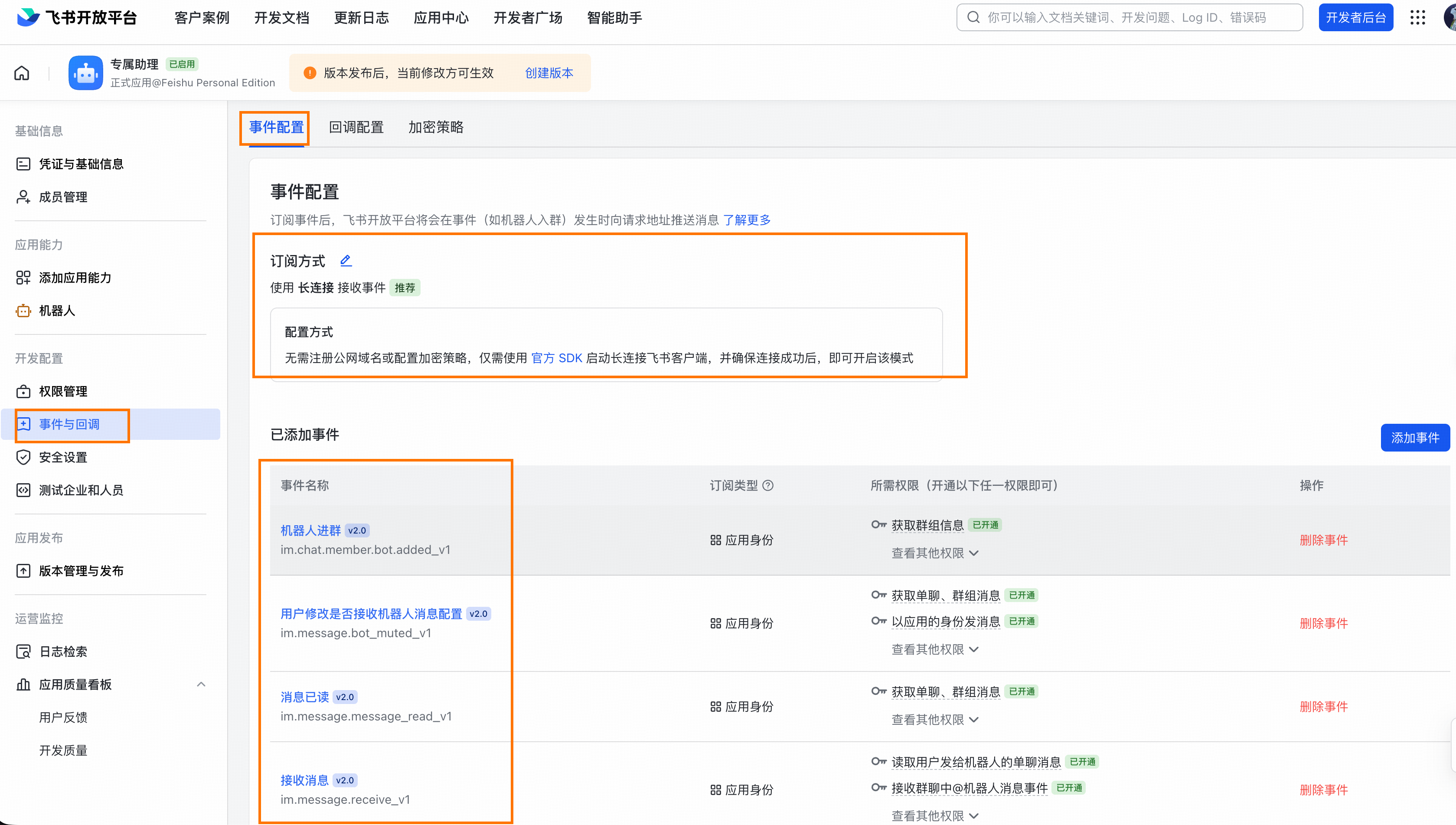Click the home icon in header
Image resolution: width=1456 pixels, height=825 pixels.
coord(22,73)
